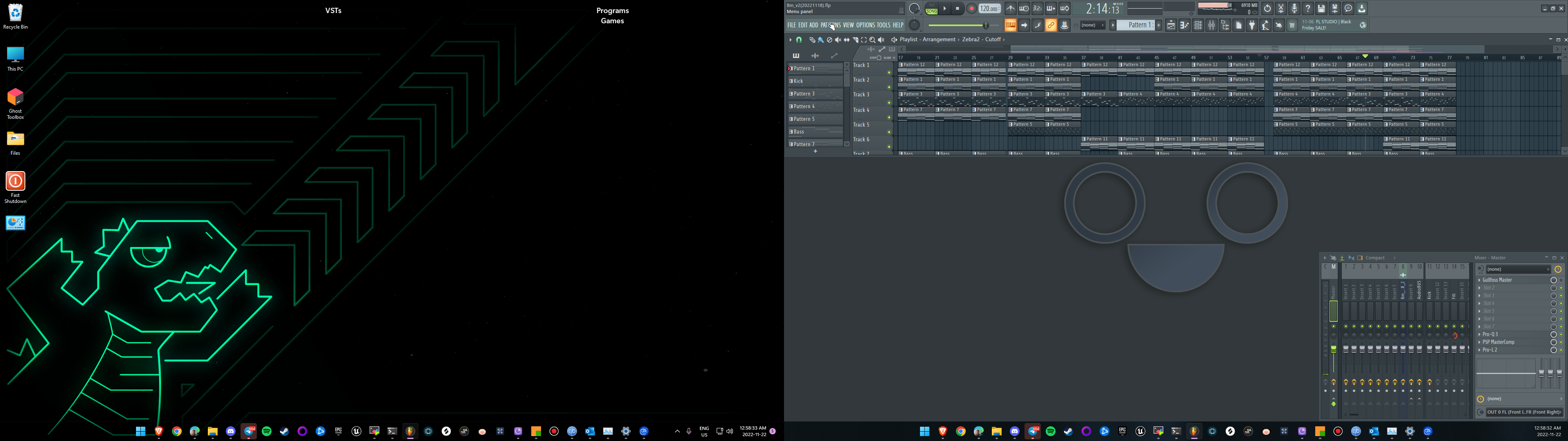Toggle the metronome icon

pyautogui.click(x=1011, y=9)
